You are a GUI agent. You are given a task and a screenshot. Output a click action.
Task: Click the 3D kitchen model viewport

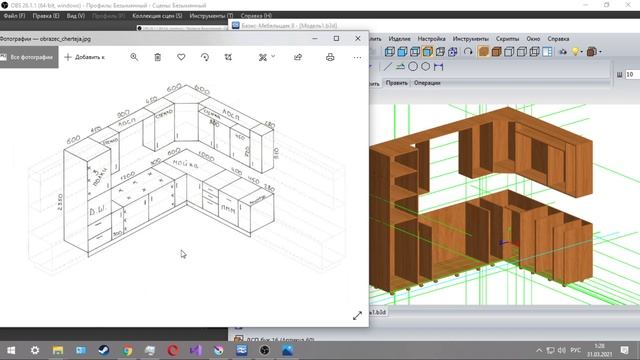[x=504, y=204]
